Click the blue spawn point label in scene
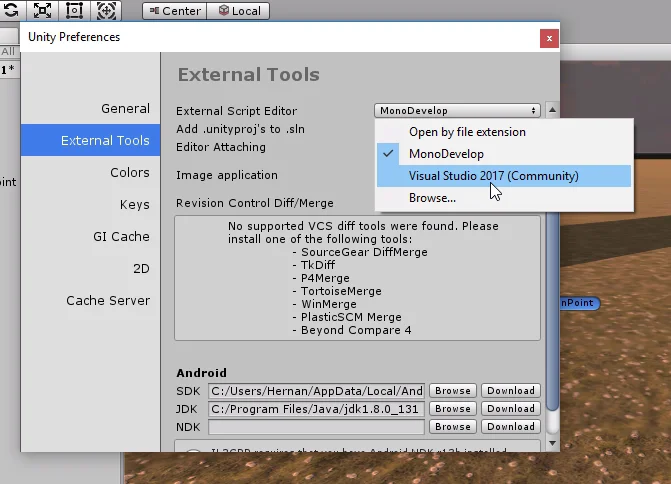The image size is (671, 484). 579,303
